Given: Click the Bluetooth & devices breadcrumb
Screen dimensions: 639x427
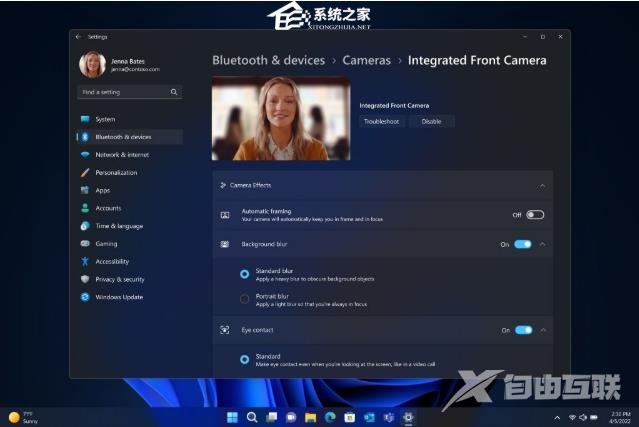Looking at the screenshot, I should [269, 60].
